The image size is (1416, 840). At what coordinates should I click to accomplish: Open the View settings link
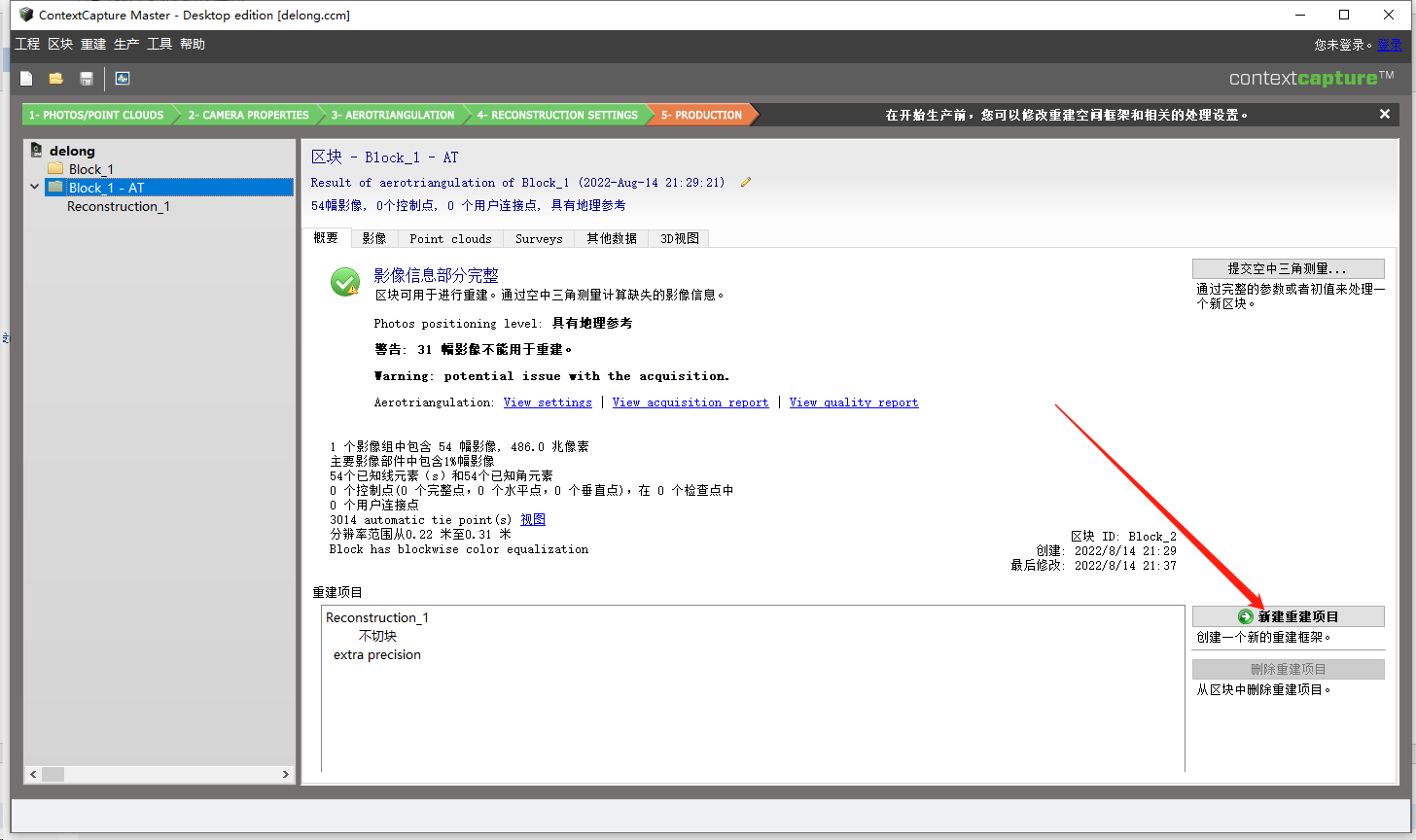548,402
